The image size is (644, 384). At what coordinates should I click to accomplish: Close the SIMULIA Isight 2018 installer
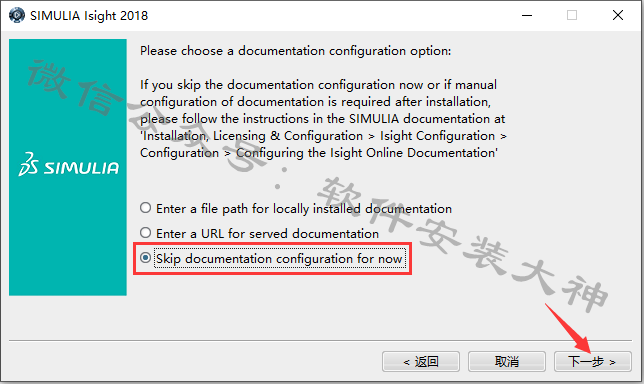(618, 15)
